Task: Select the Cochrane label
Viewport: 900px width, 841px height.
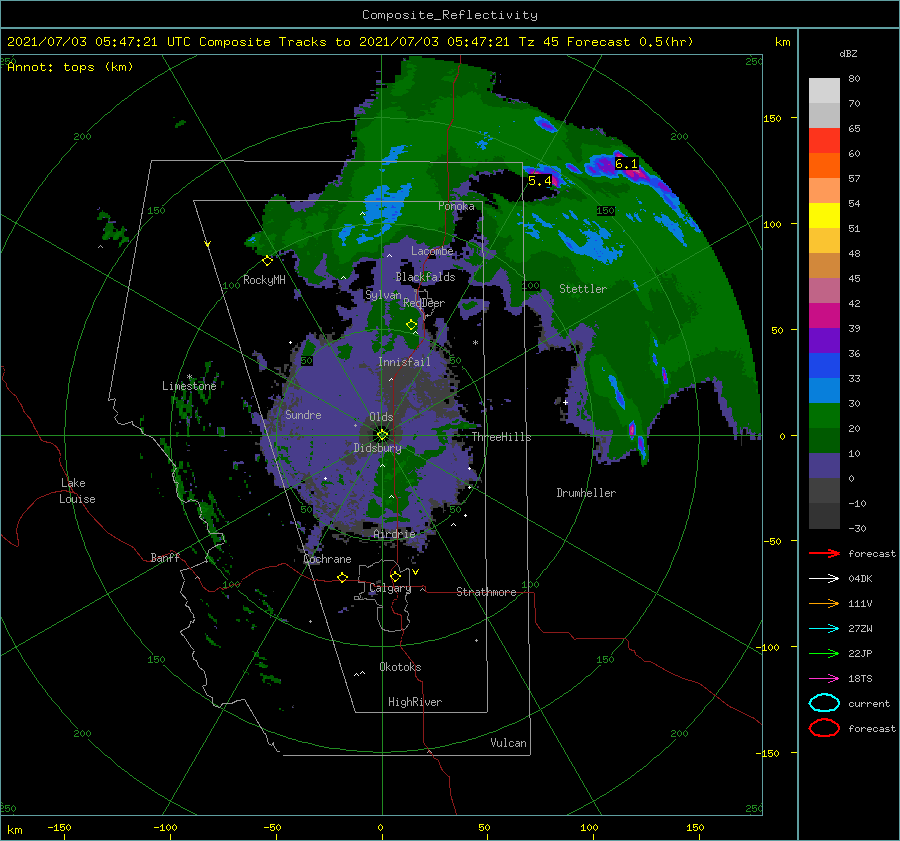Action: (327, 559)
